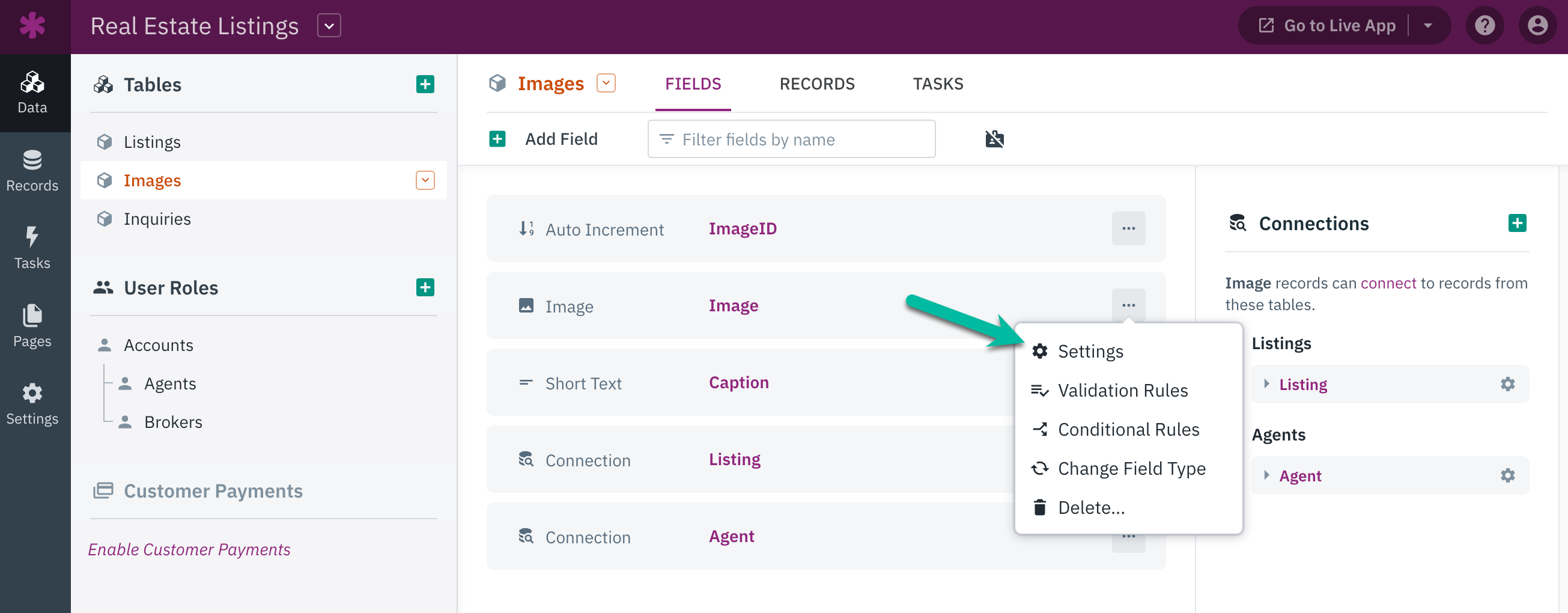
Task: Open Listing connection gear settings
Action: (x=1507, y=384)
